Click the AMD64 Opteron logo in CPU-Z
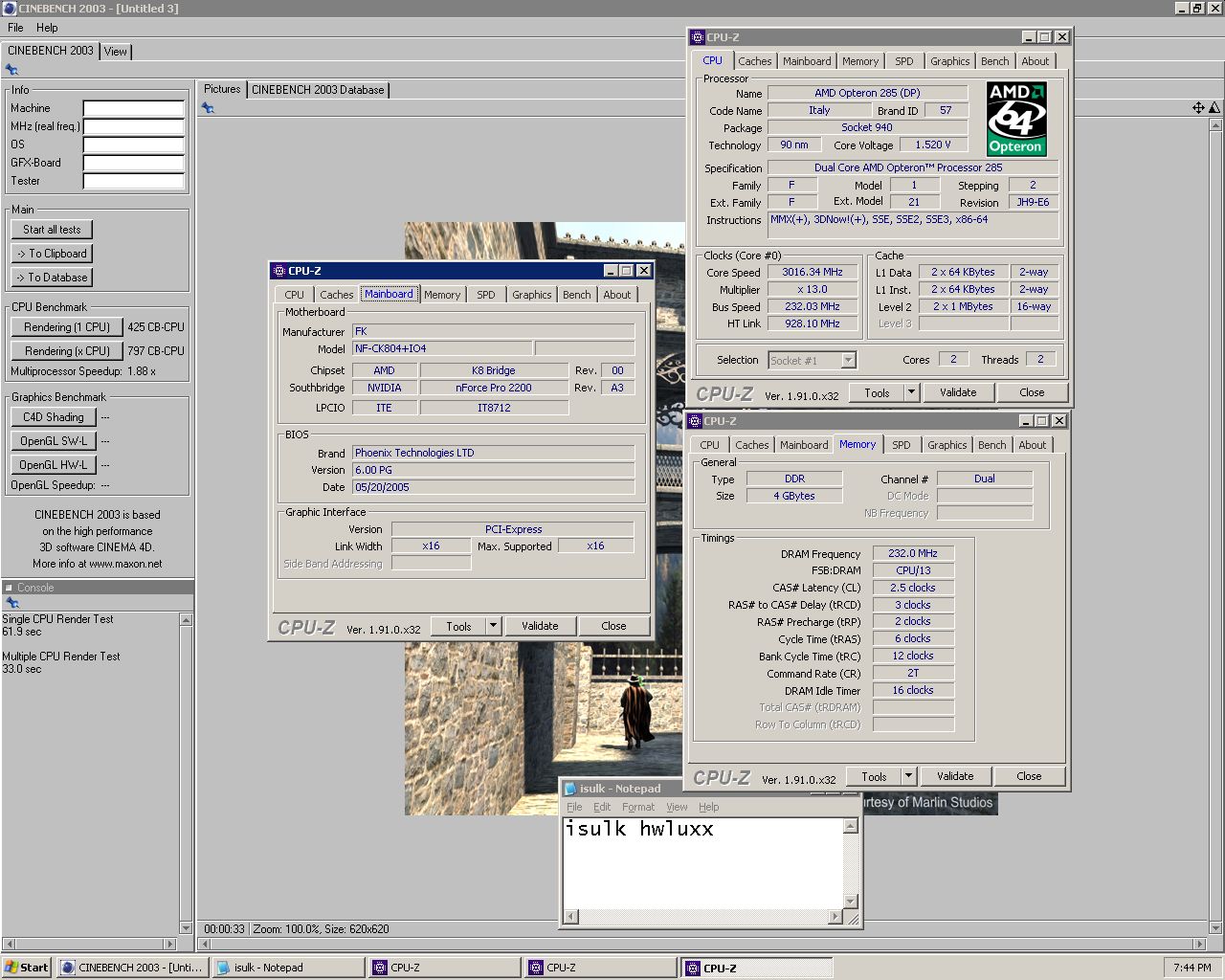 coord(1016,119)
